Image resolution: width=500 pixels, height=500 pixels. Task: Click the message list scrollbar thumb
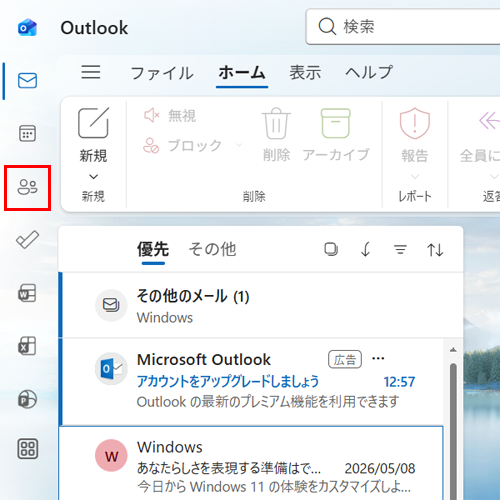coord(453,432)
